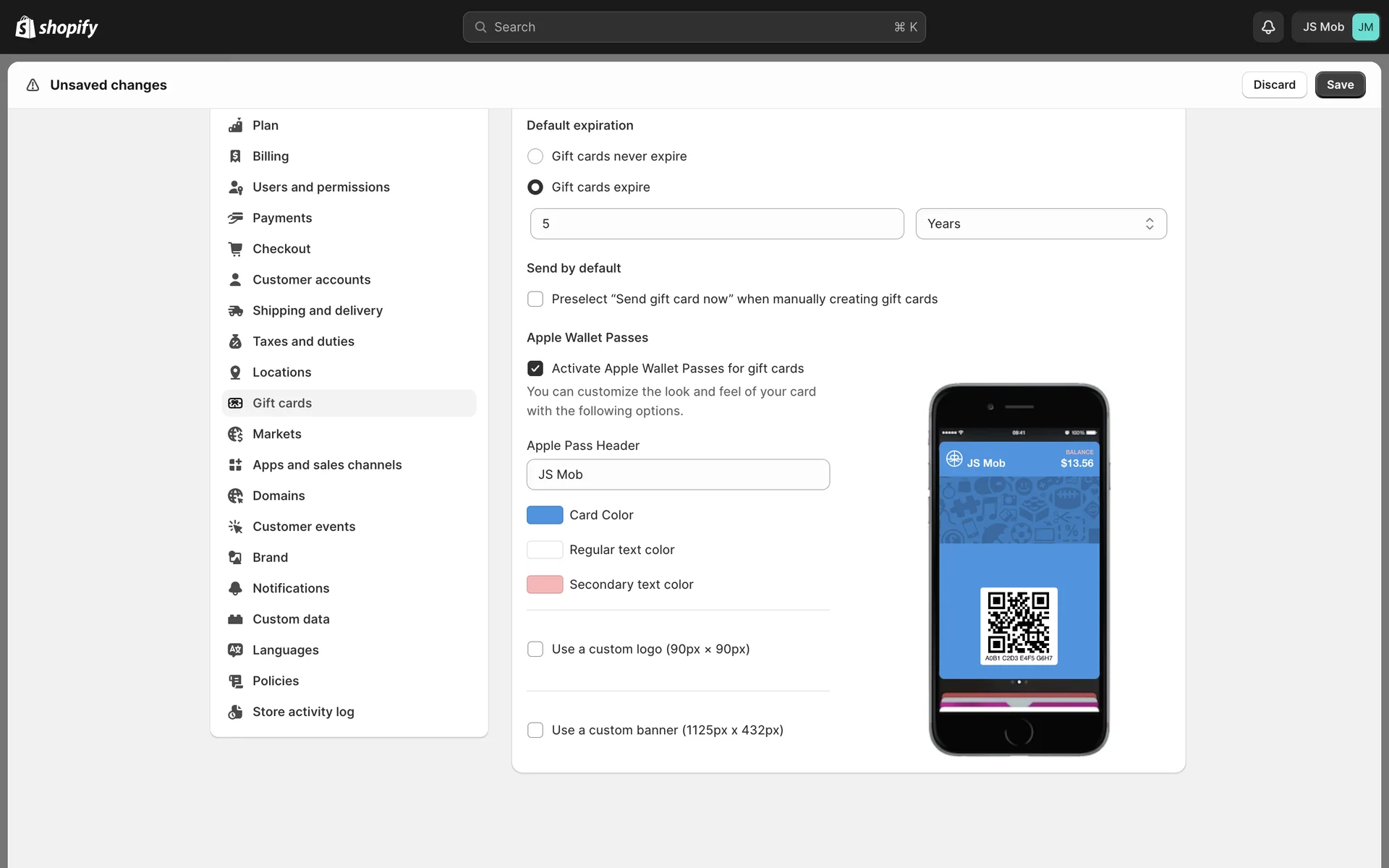Viewport: 1389px width, 868px height.
Task: Select Gift cards never expire option
Action: (x=535, y=156)
